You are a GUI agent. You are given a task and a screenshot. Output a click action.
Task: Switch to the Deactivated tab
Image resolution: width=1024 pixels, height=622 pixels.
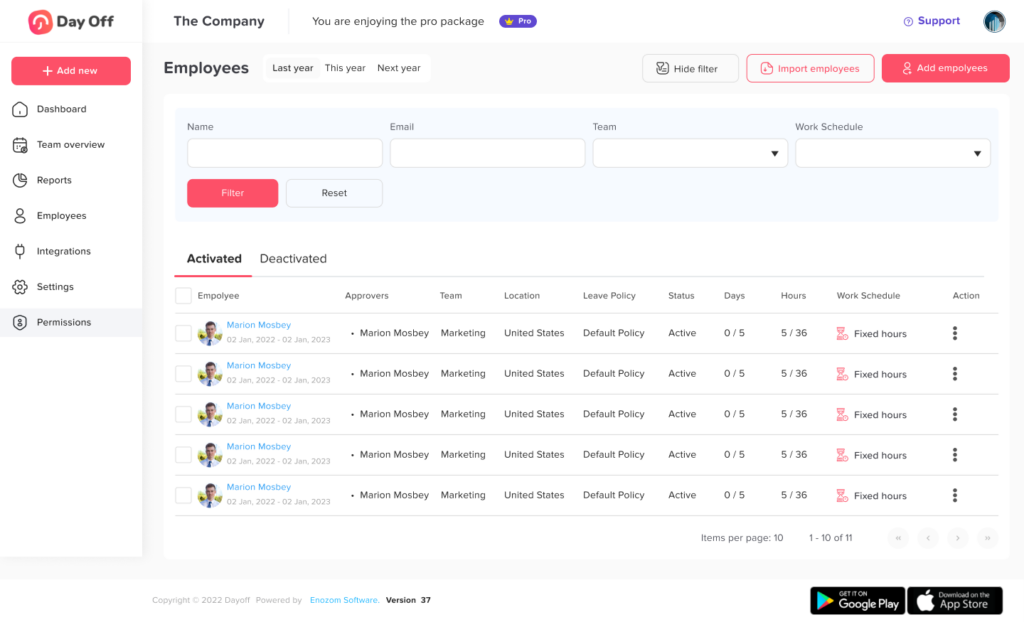pos(293,259)
